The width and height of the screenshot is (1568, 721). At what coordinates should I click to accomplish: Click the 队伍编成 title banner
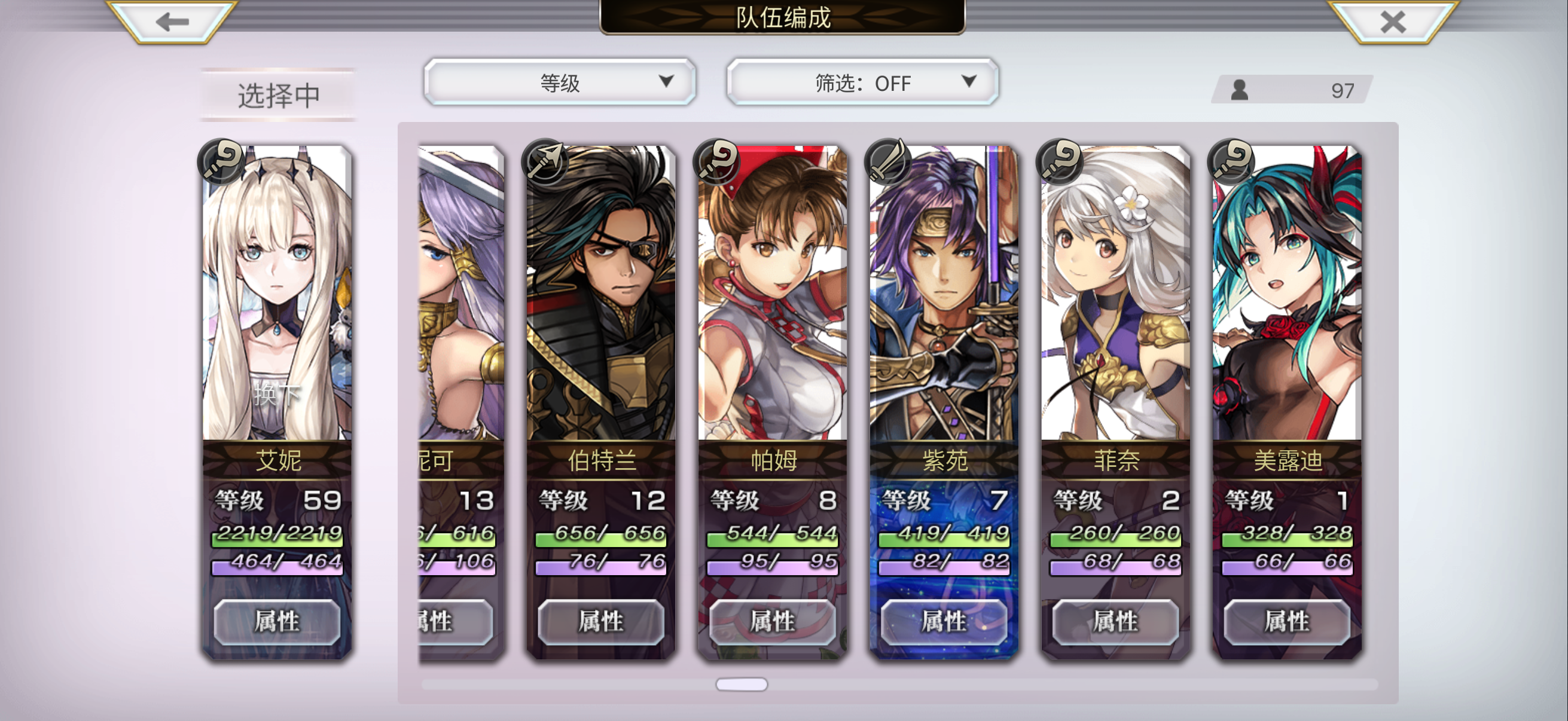pos(783,17)
